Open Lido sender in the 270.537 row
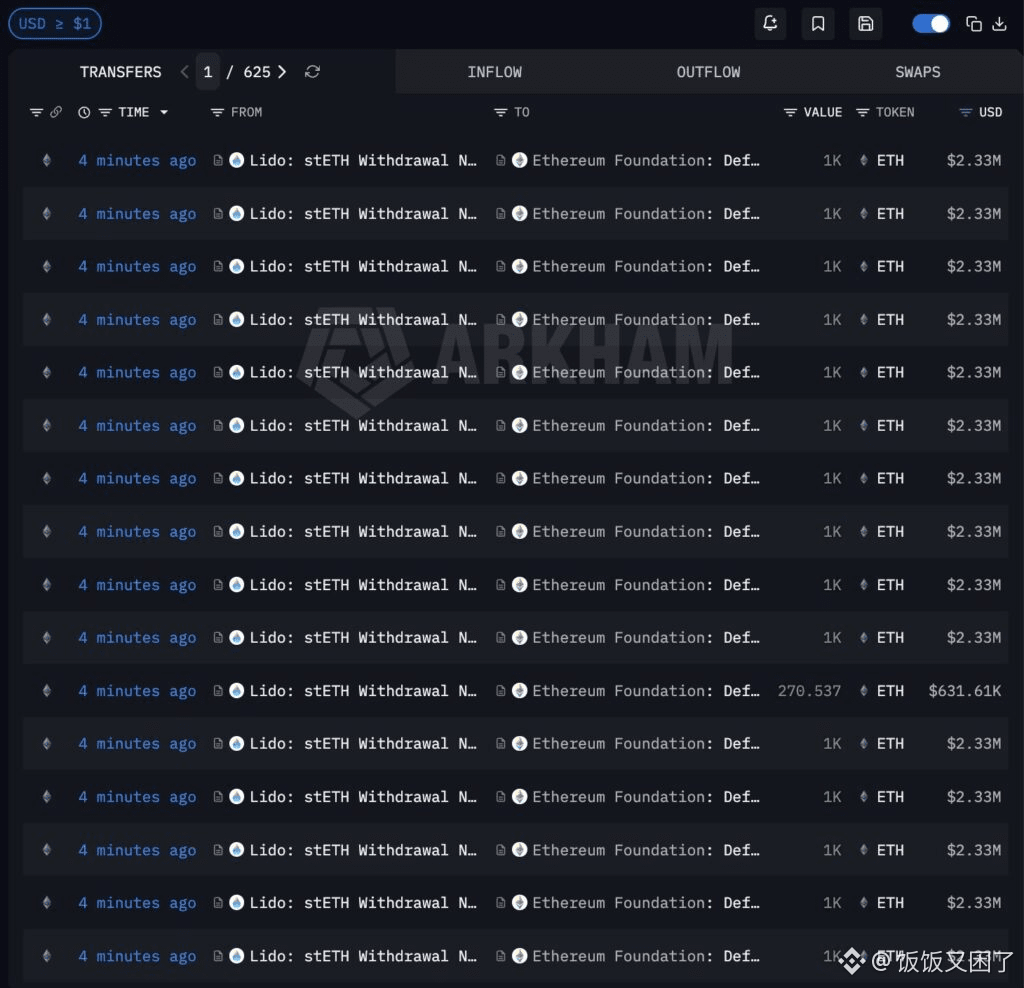 pyautogui.click(x=363, y=691)
